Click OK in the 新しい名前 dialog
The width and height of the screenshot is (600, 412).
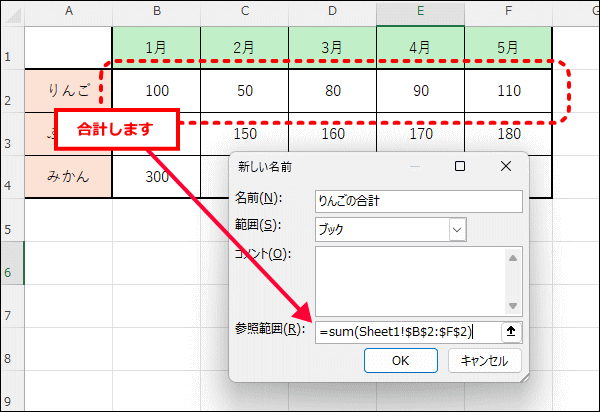401,360
